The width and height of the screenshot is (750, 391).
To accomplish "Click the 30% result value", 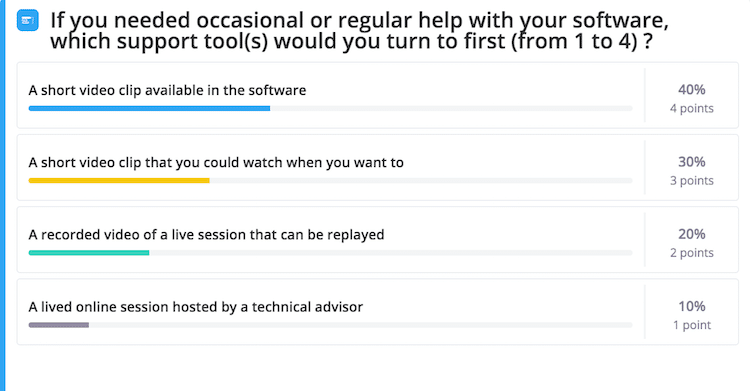I will [692, 162].
